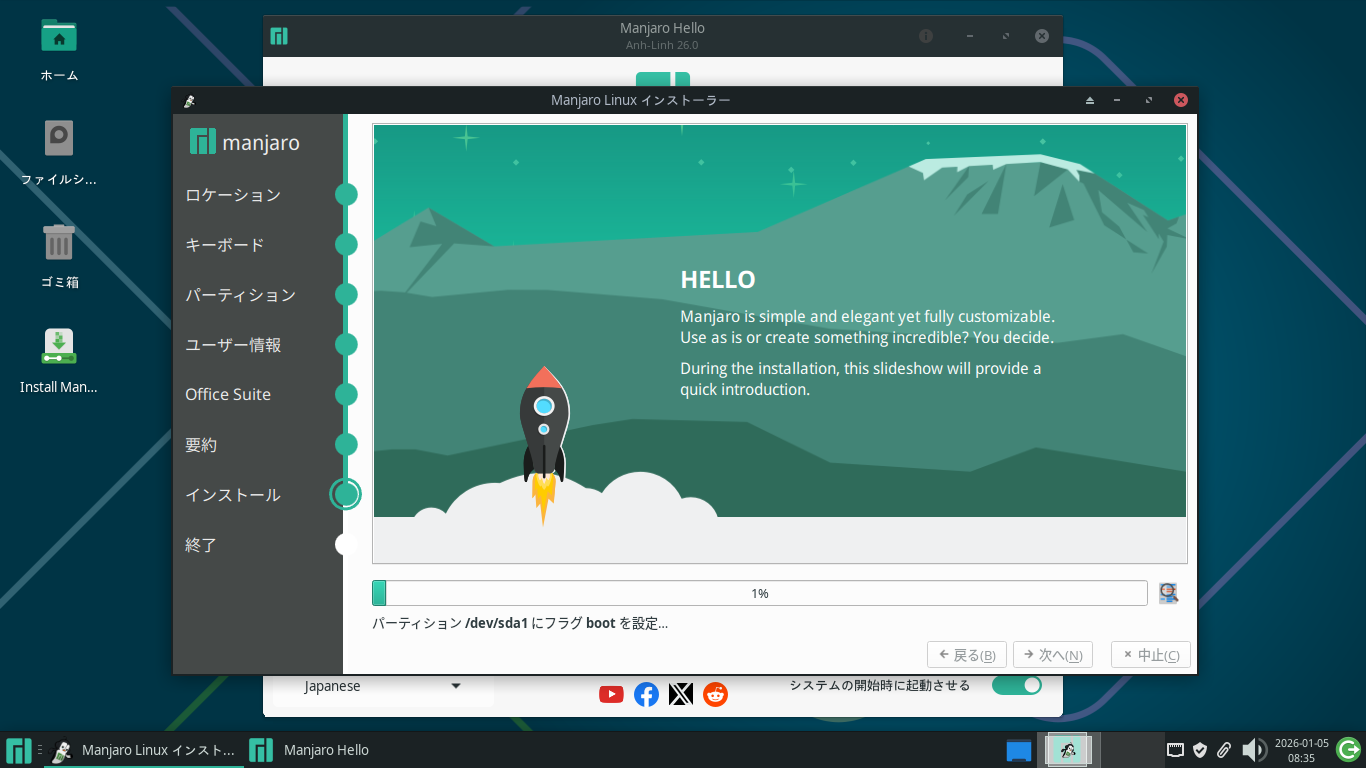Image resolution: width=1366 pixels, height=768 pixels.
Task: Click the HELLO slideshow heading
Action: click(x=718, y=279)
